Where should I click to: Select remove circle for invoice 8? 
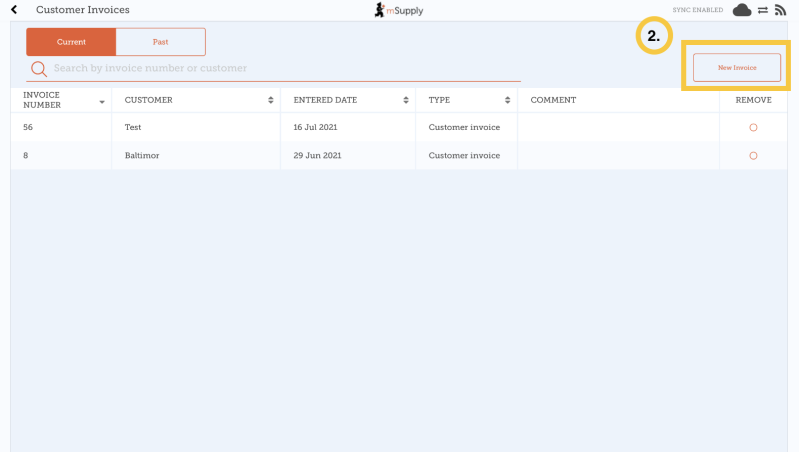[x=753, y=156]
